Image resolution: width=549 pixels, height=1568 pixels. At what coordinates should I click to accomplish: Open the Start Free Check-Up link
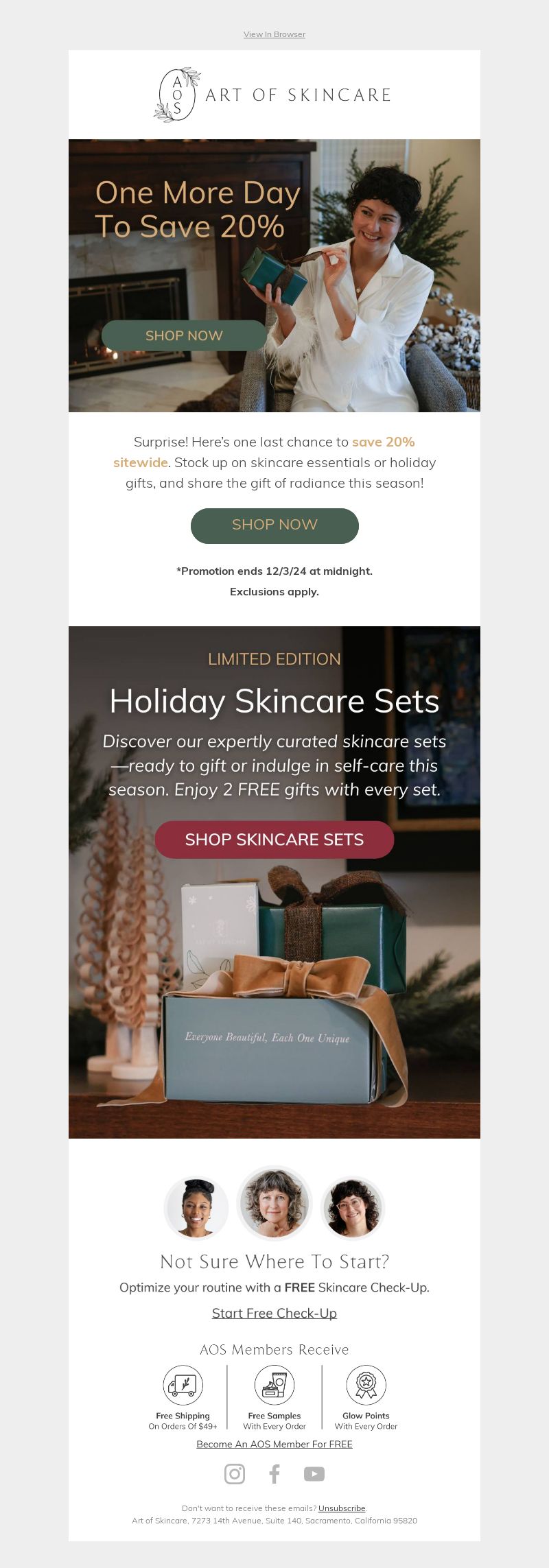click(x=274, y=1313)
